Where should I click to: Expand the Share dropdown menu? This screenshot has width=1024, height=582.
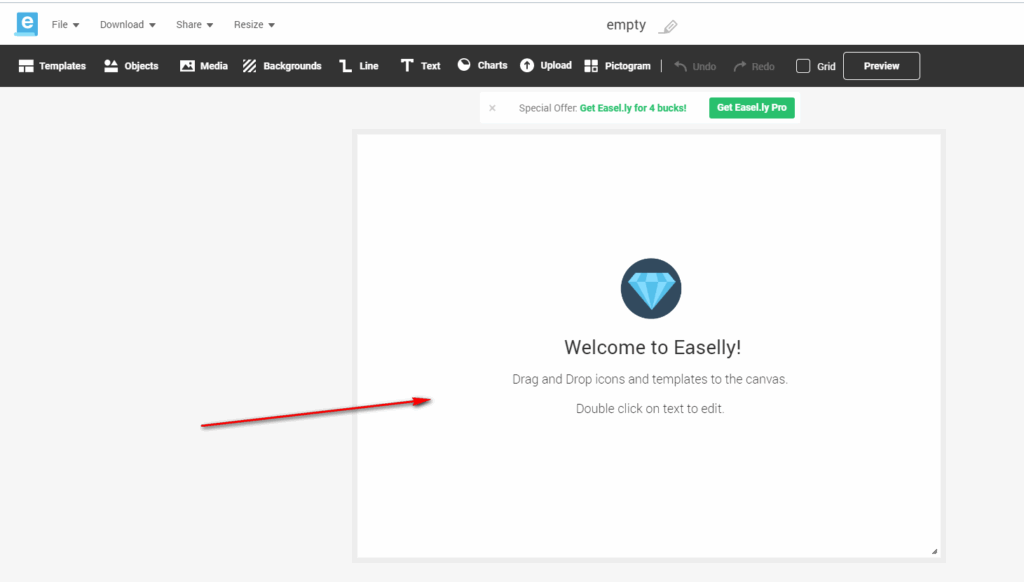tap(194, 25)
